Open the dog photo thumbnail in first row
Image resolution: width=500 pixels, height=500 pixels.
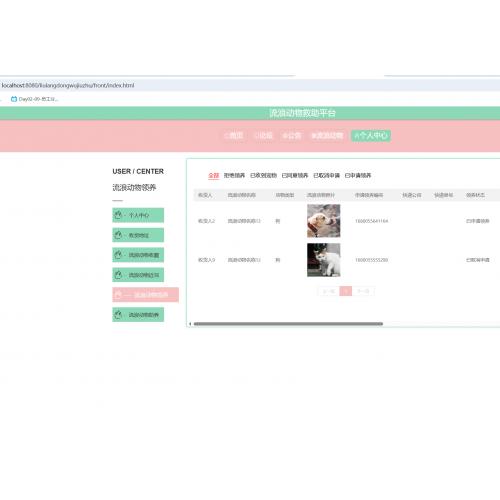pos(324,221)
